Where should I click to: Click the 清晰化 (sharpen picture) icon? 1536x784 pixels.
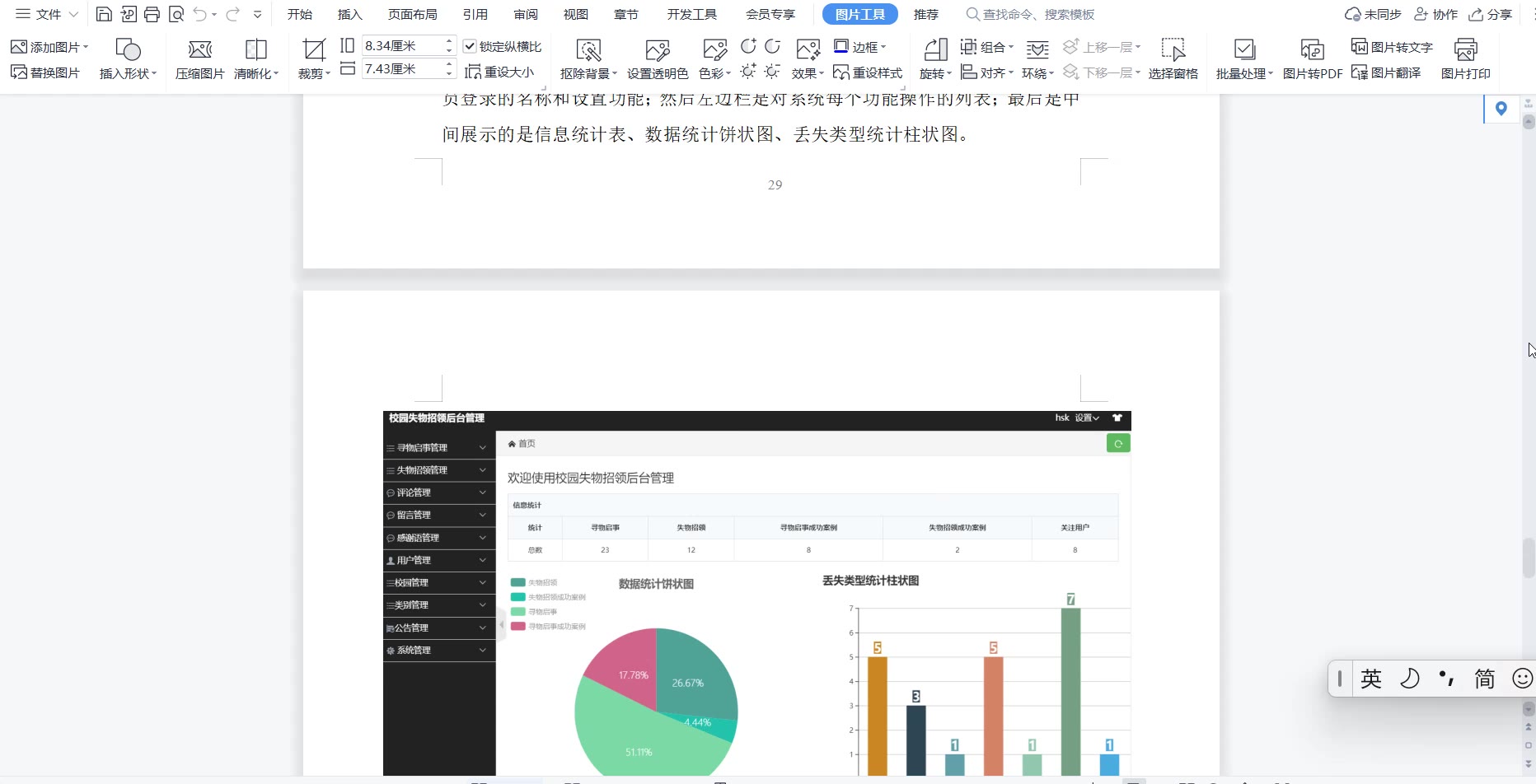[256, 50]
